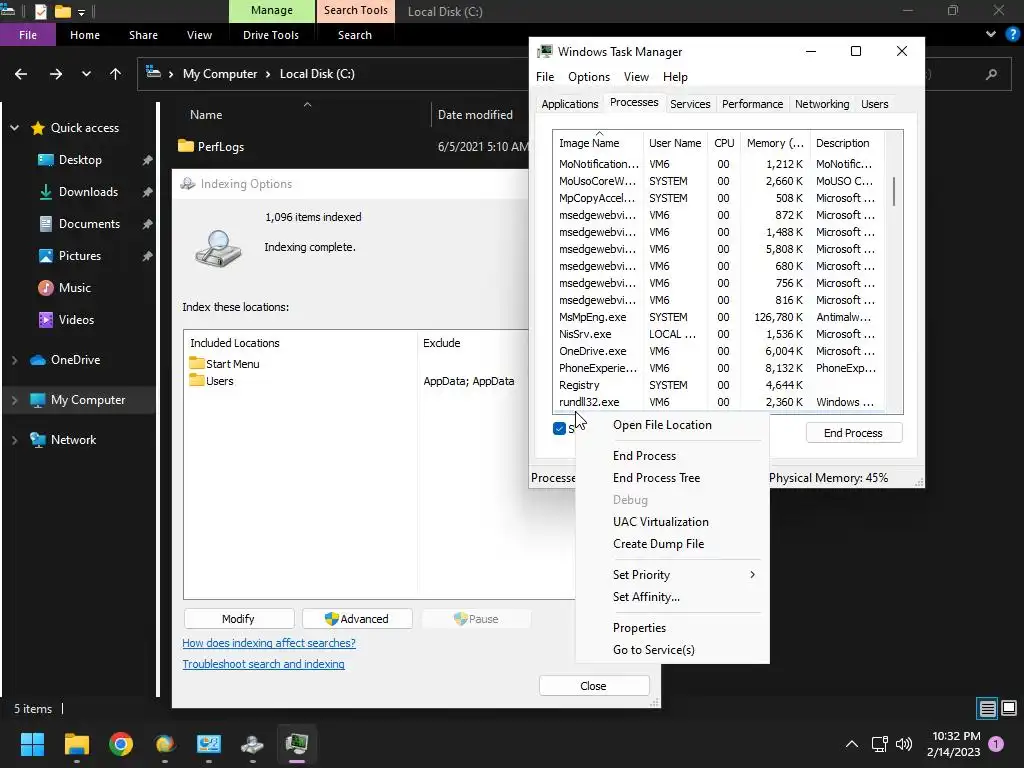The width and height of the screenshot is (1024, 768).
Task: Select the rundll32.exe process row
Action: [x=718, y=402]
